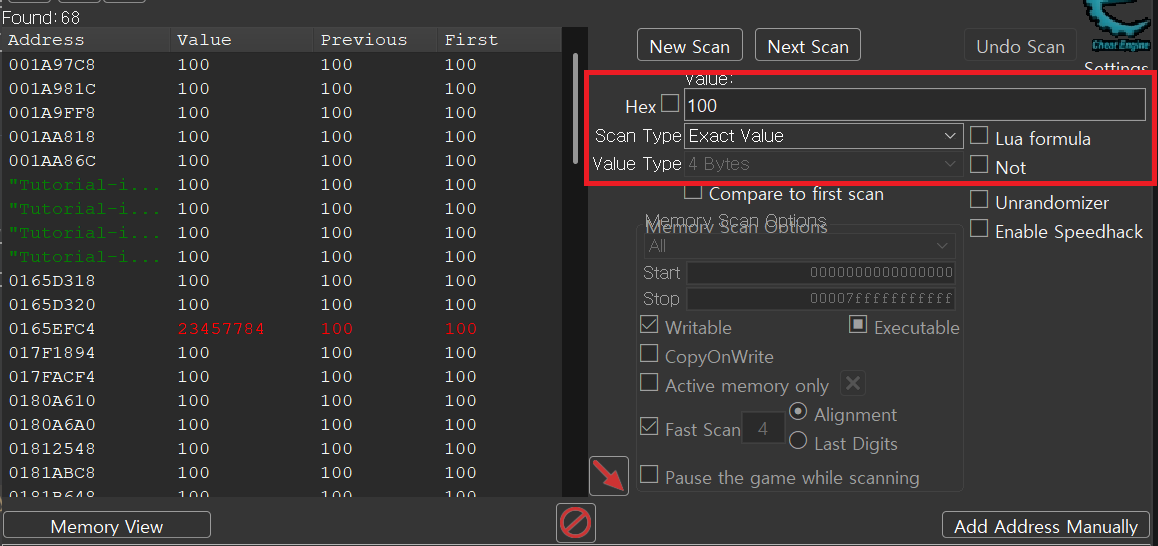Image resolution: width=1158 pixels, height=546 pixels.
Task: Enable the Not checkbox
Action: tap(979, 165)
